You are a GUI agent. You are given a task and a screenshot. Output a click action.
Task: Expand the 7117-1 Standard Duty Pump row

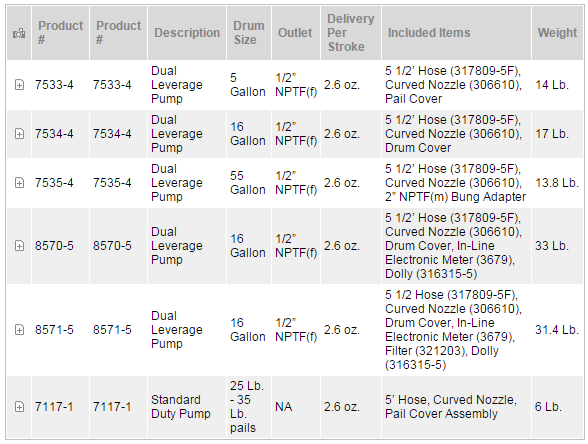pyautogui.click(x=19, y=406)
